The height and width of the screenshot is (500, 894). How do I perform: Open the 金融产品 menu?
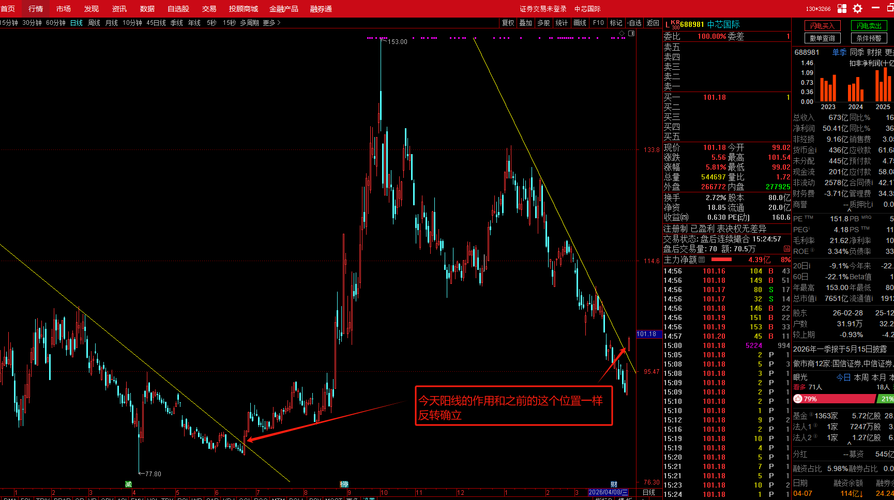coord(283,9)
